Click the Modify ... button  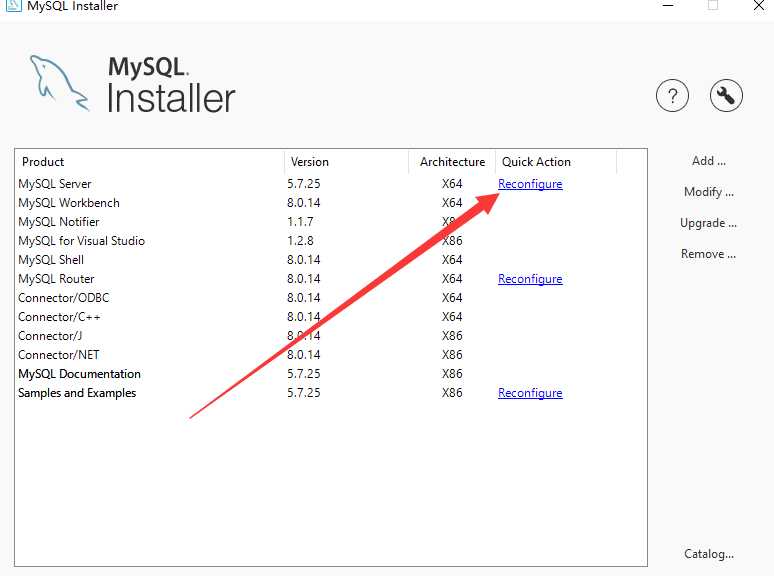(x=709, y=192)
